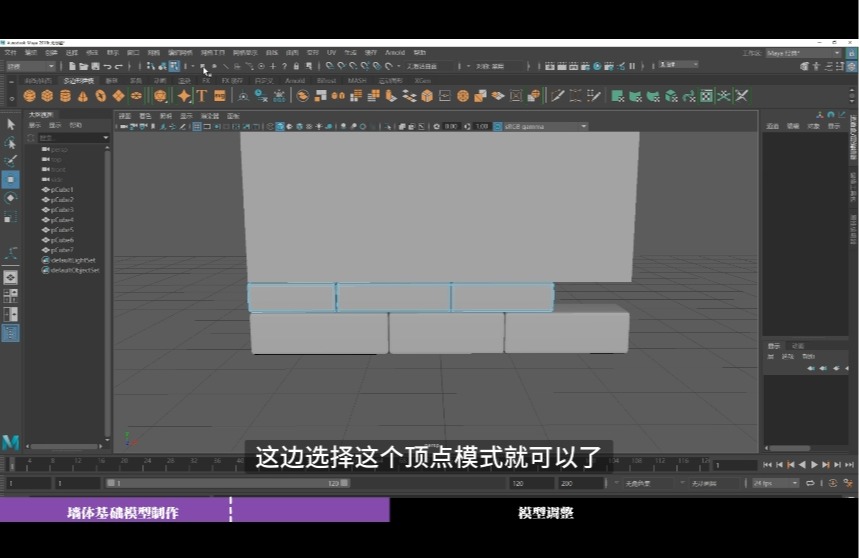Create a polygon cube from the shelf
Viewport: 859px width, 558px height.
47,96
